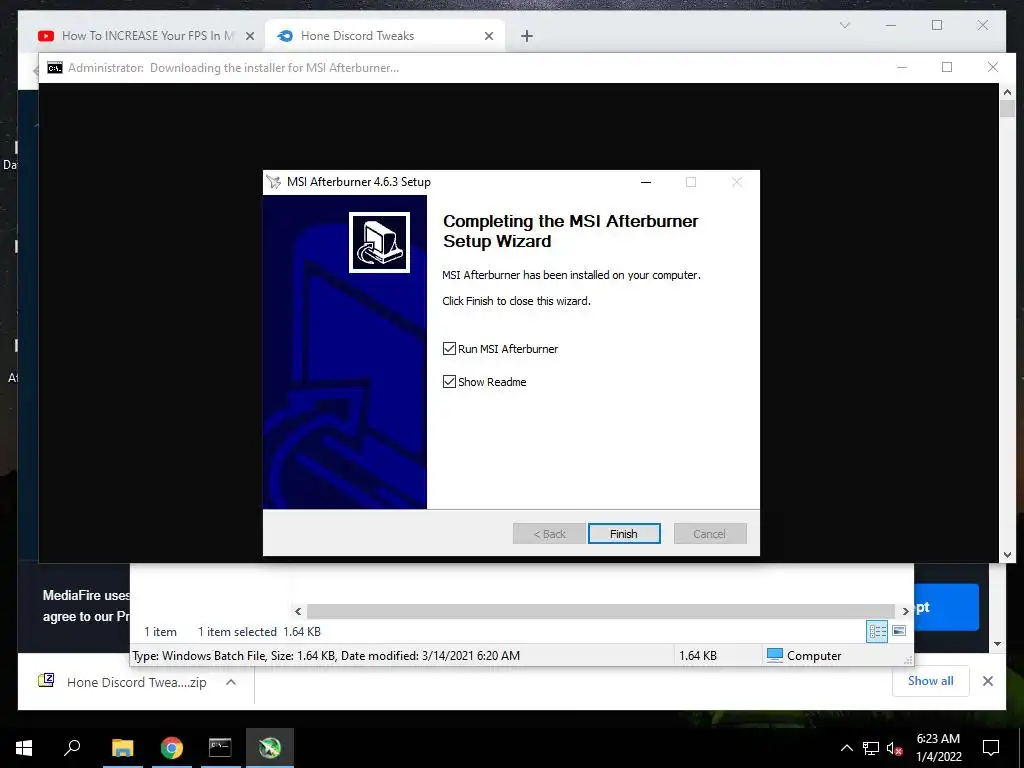This screenshot has width=1024, height=768.
Task: Click the YouTube favicon on first tab
Action: [x=46, y=36]
